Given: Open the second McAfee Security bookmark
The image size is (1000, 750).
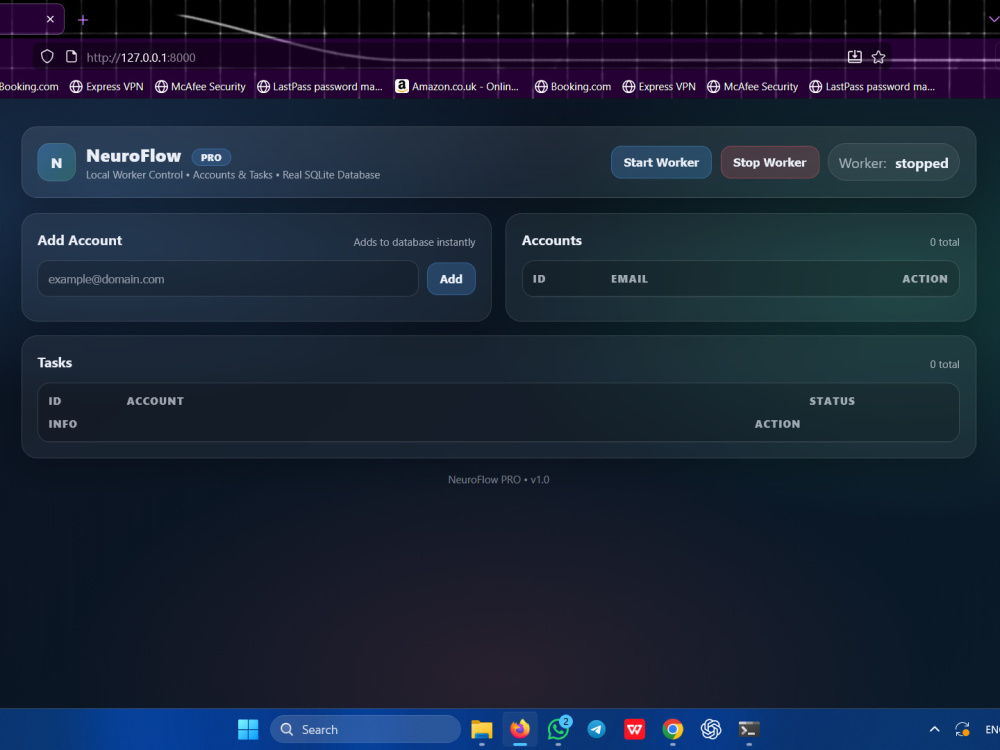Looking at the screenshot, I should [x=753, y=87].
